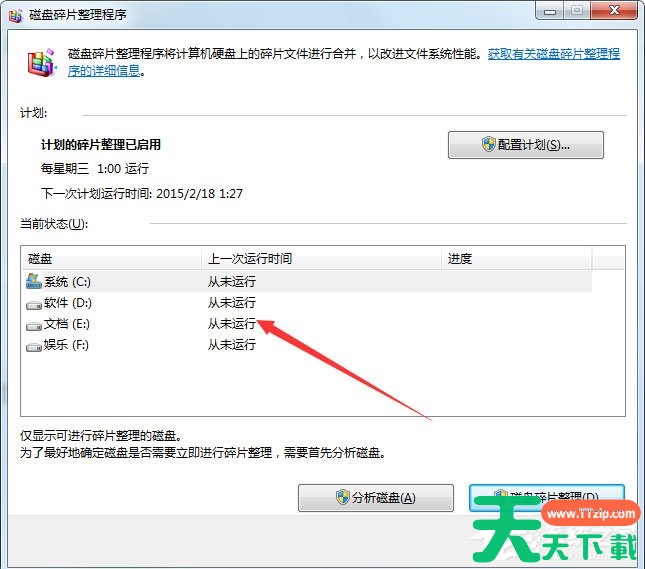Select the 娱乐 (F:) drive icon

click(34, 345)
